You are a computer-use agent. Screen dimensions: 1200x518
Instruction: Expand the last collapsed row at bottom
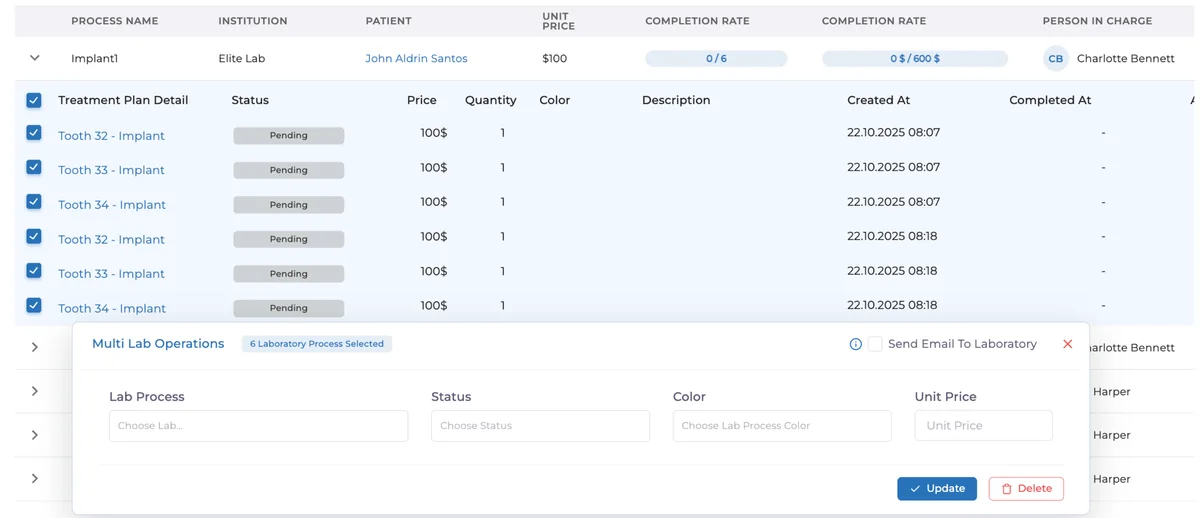[x=35, y=479]
